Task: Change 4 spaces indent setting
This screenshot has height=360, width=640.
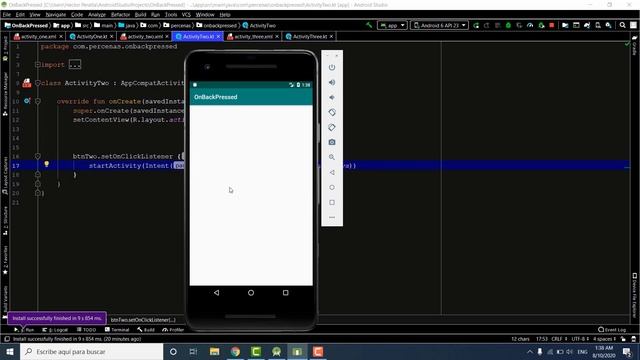Action: coord(604,339)
